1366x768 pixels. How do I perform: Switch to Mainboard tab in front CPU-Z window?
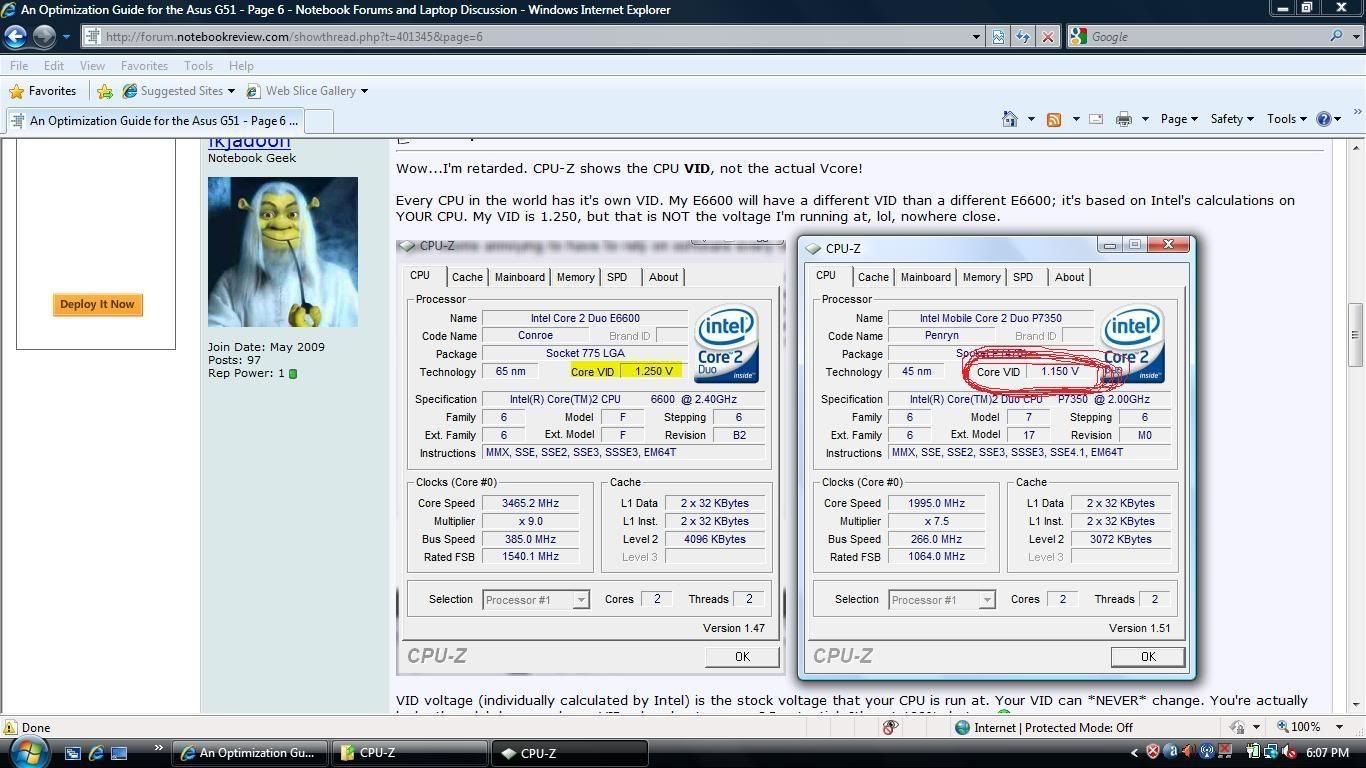[926, 277]
